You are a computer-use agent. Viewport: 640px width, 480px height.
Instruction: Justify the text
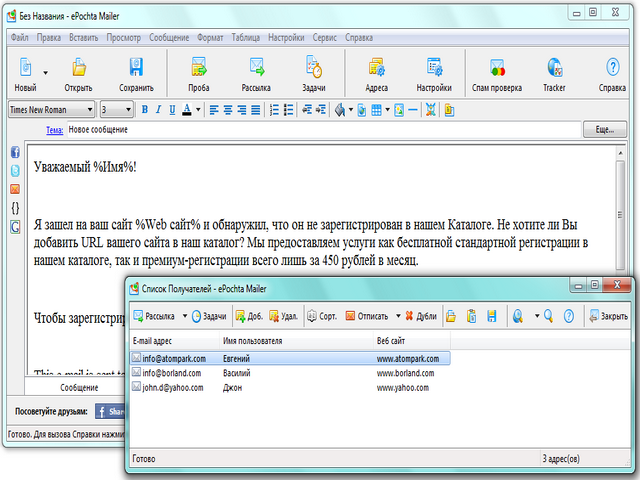(256, 109)
